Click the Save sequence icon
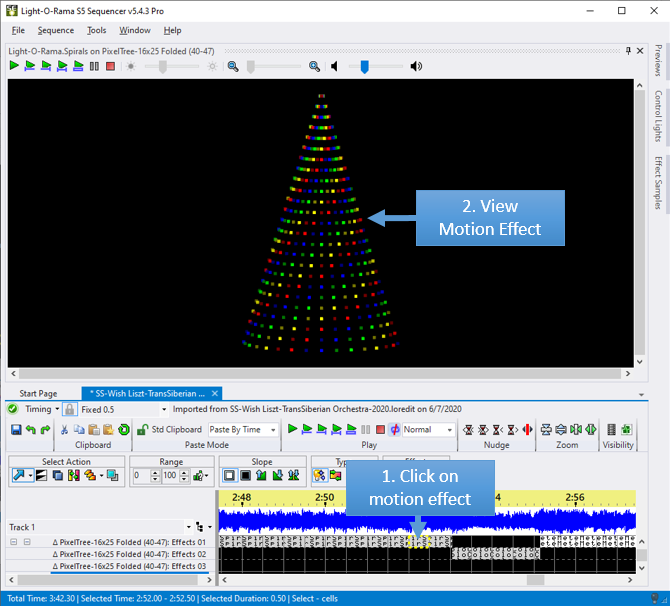 pyautogui.click(x=16, y=430)
